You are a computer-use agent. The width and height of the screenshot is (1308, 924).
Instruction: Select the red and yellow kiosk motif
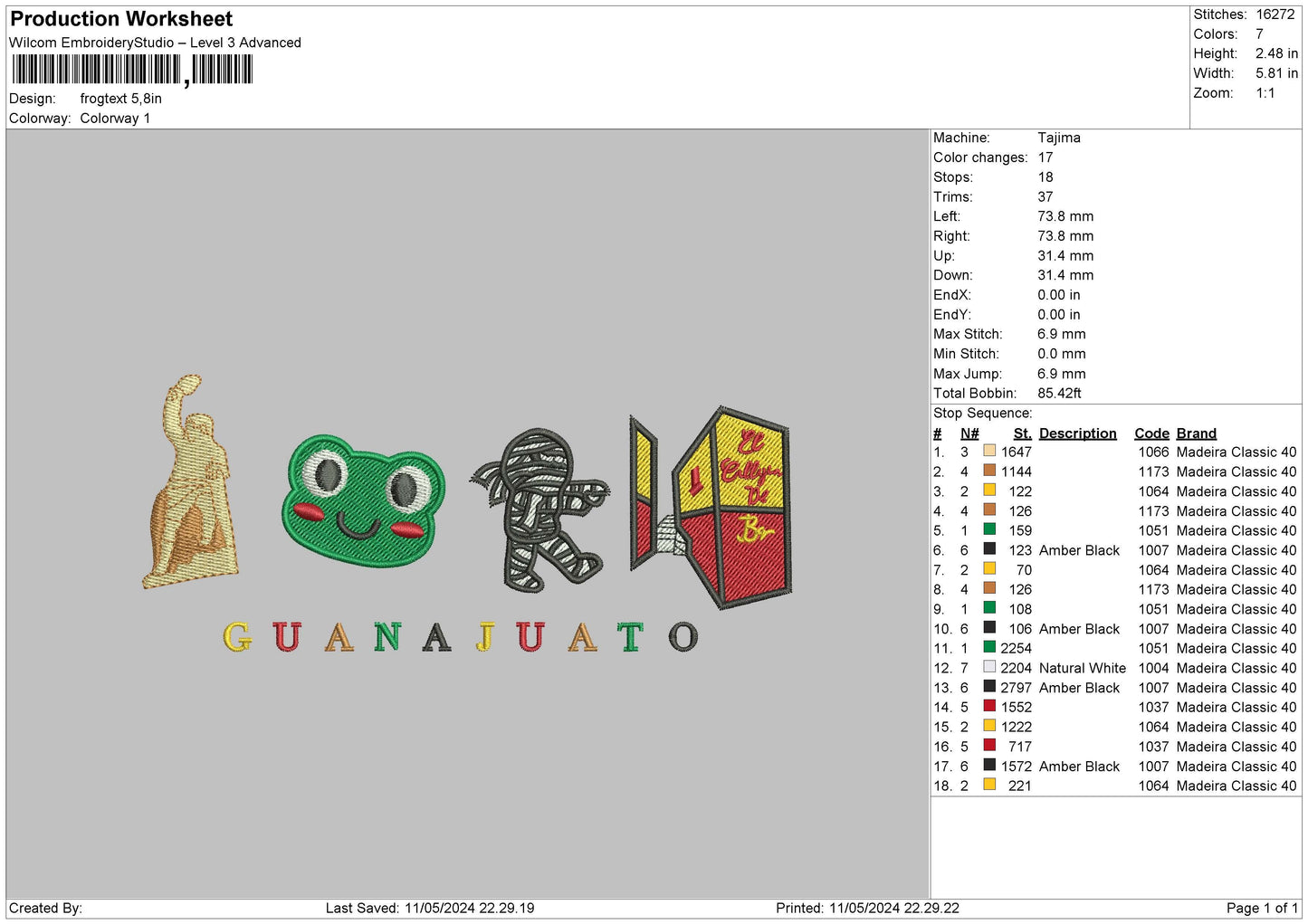[711, 507]
